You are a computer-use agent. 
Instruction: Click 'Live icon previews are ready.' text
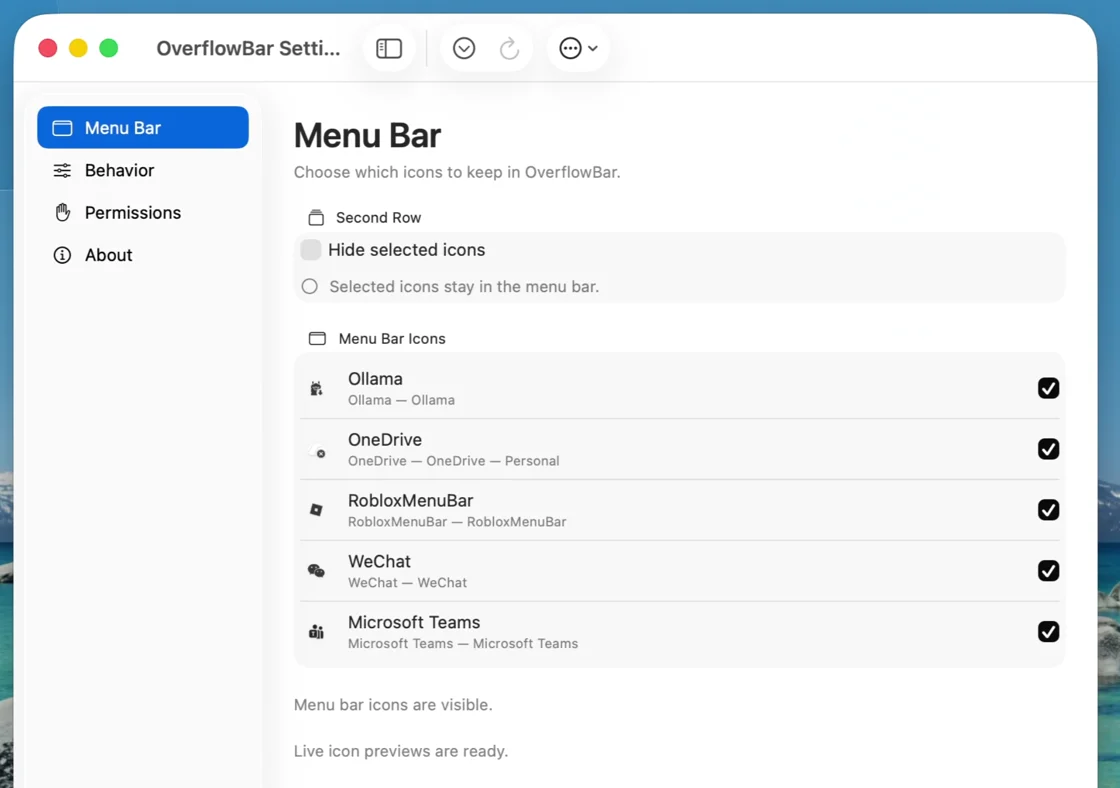coord(401,751)
